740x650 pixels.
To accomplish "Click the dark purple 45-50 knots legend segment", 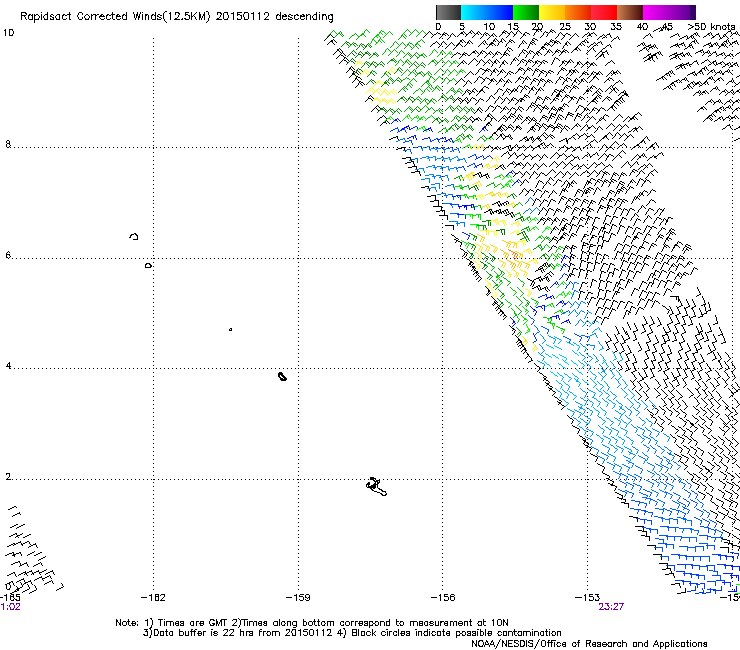I will point(682,12).
